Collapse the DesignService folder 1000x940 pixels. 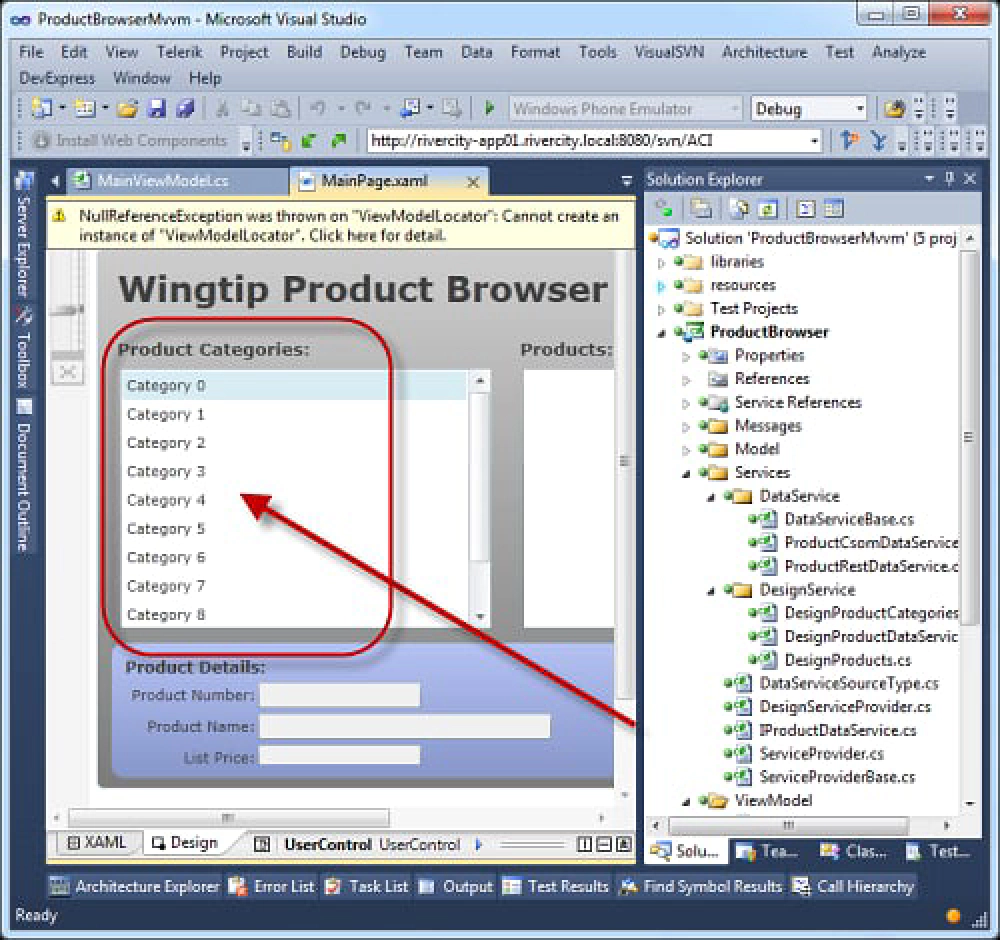pos(711,591)
